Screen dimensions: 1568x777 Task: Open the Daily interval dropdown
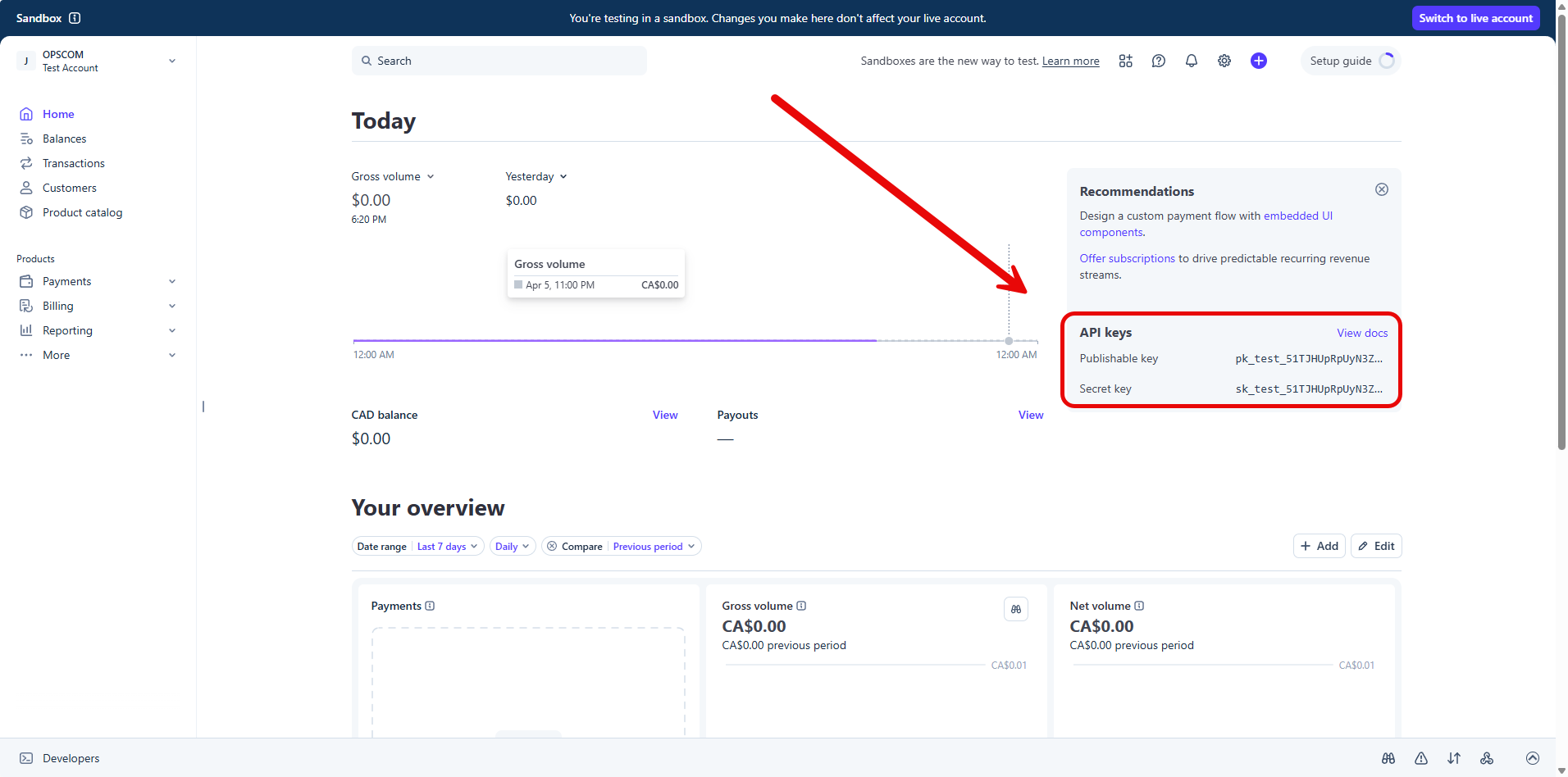(512, 547)
